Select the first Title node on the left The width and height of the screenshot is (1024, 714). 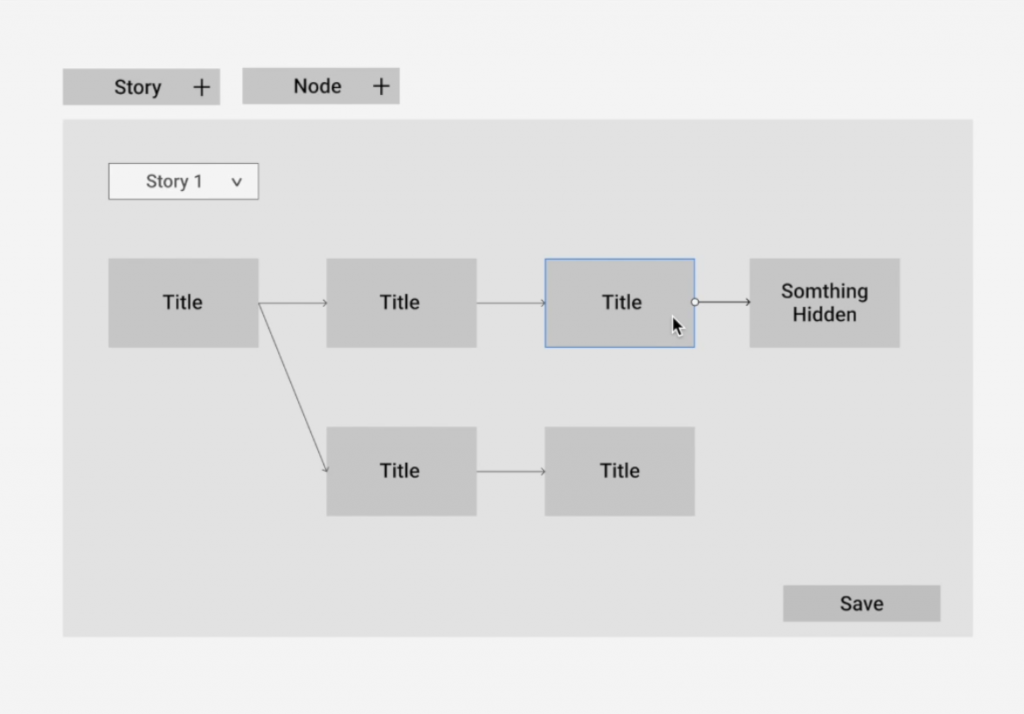click(184, 303)
